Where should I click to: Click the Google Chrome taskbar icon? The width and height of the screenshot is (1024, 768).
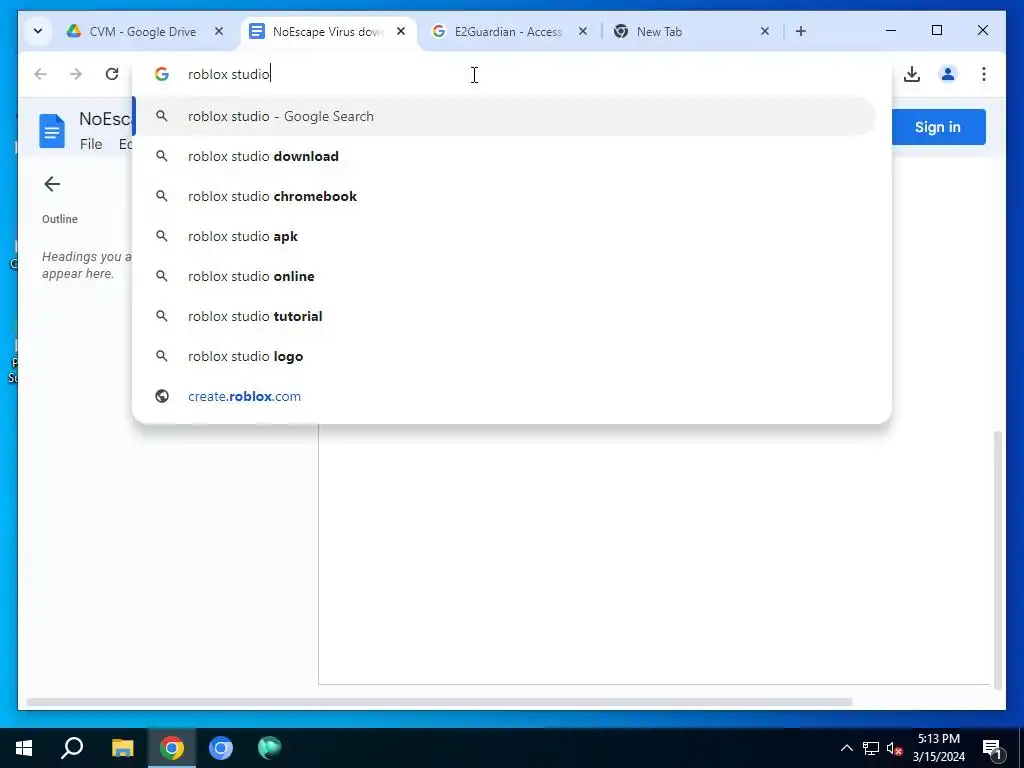click(172, 748)
